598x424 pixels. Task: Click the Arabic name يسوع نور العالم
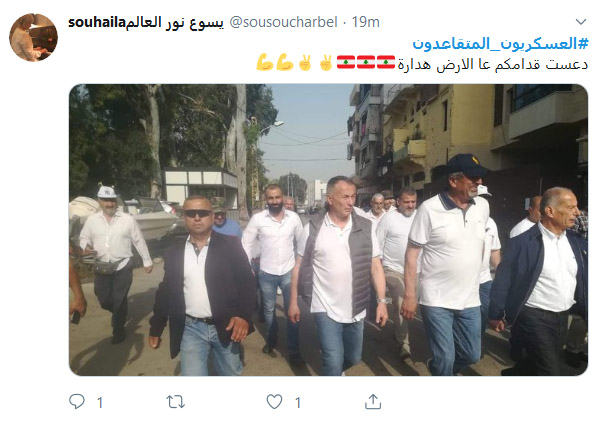[x=175, y=22]
